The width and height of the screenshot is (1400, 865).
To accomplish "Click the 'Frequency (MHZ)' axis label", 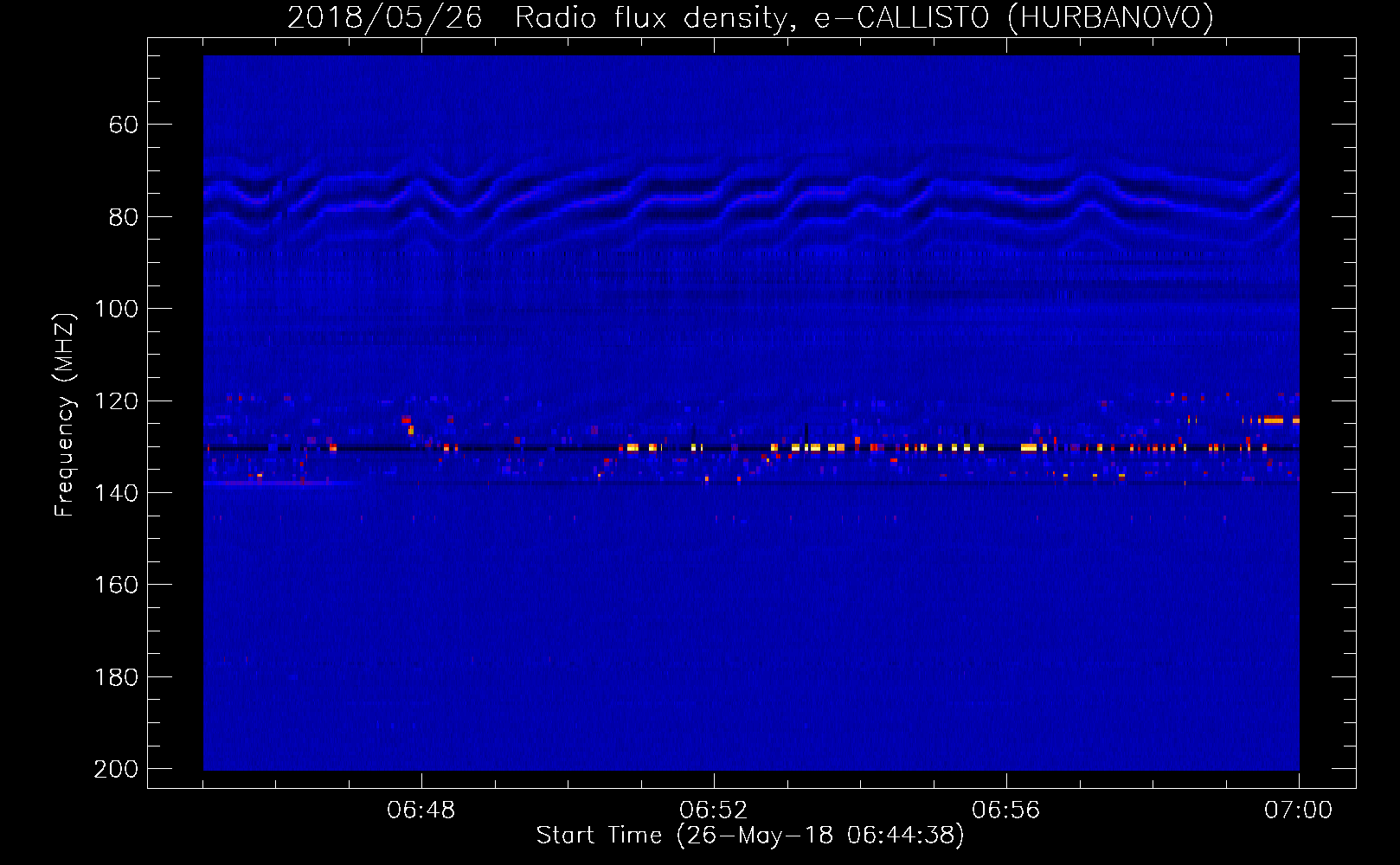I will 65,414.
